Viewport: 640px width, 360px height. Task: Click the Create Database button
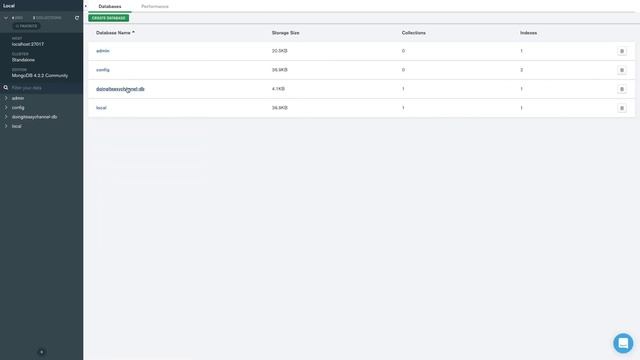pos(109,18)
